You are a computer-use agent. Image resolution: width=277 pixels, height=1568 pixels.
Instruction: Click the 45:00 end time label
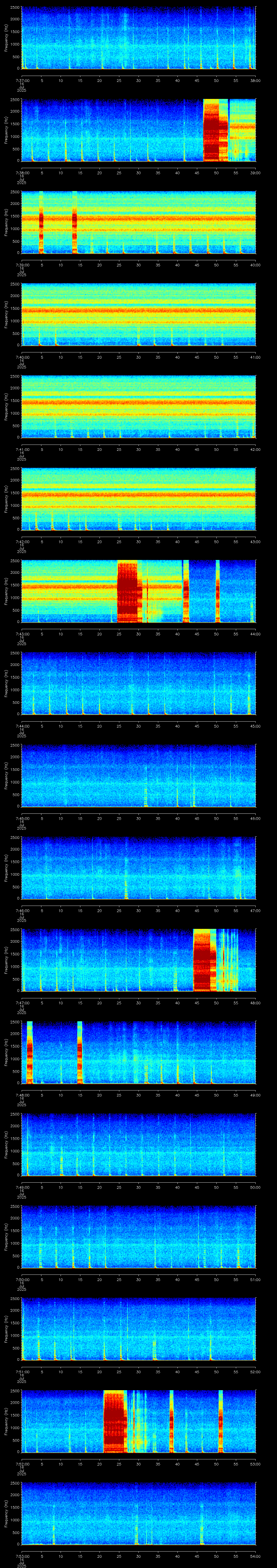256,726
